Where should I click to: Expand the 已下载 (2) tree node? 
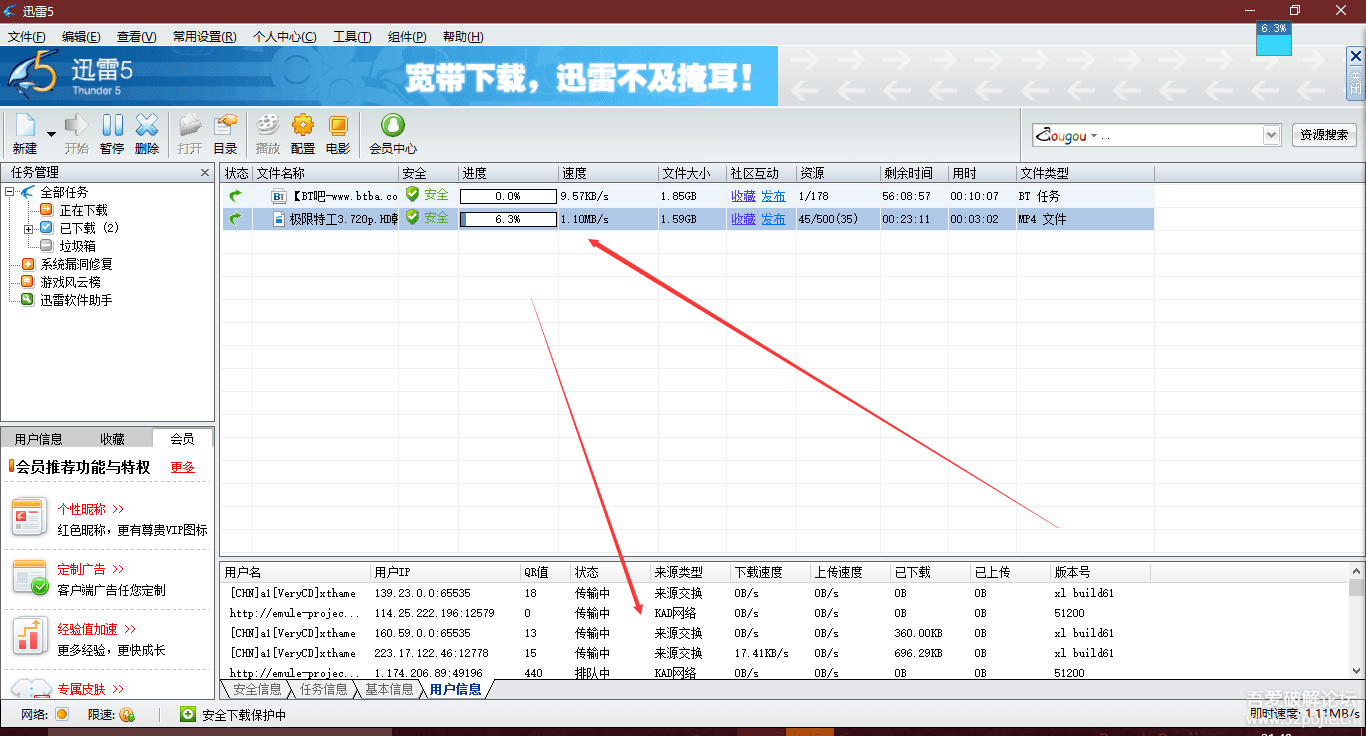[28, 228]
